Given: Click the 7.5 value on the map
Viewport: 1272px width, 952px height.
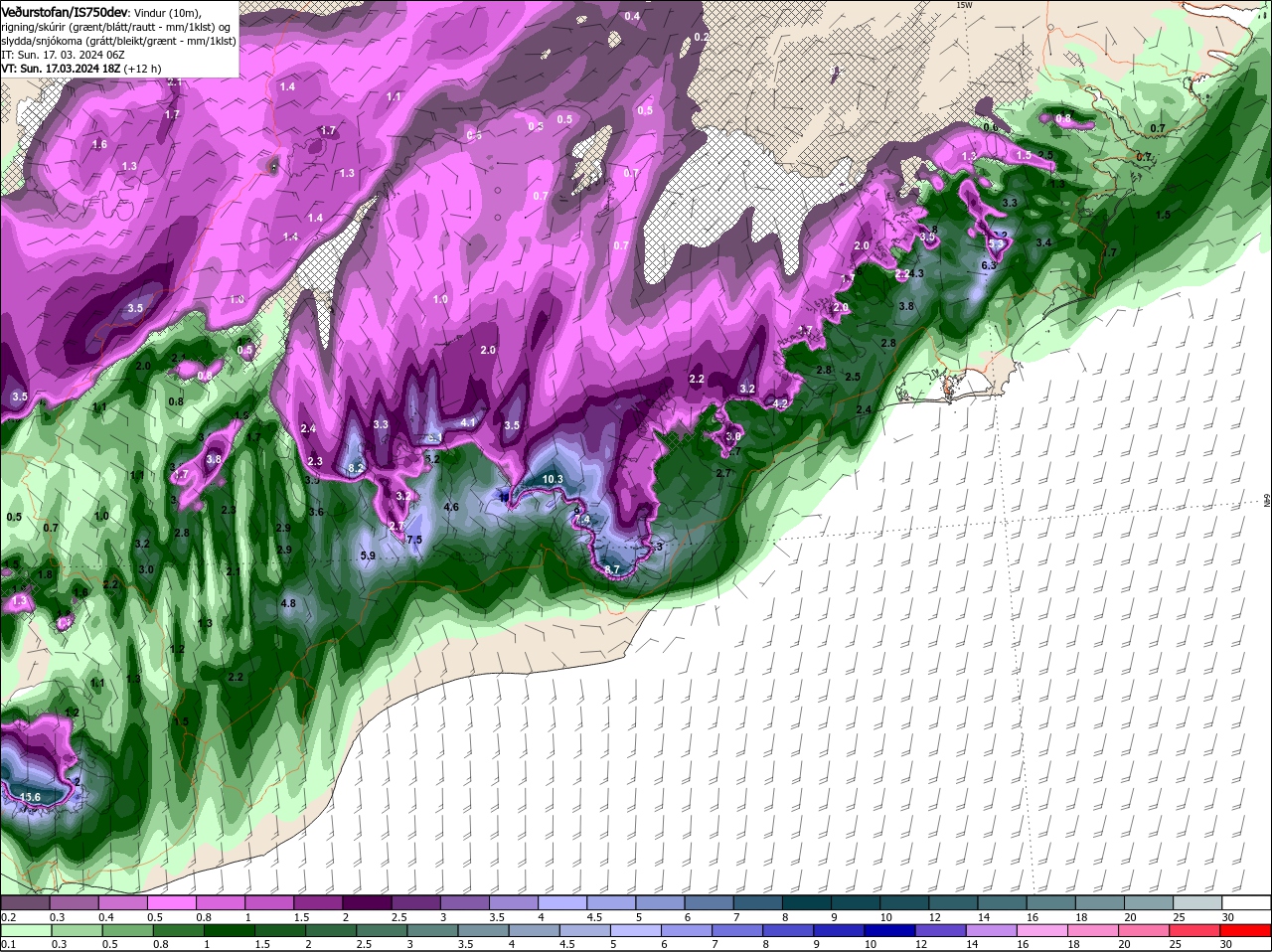Looking at the screenshot, I should pos(414,540).
